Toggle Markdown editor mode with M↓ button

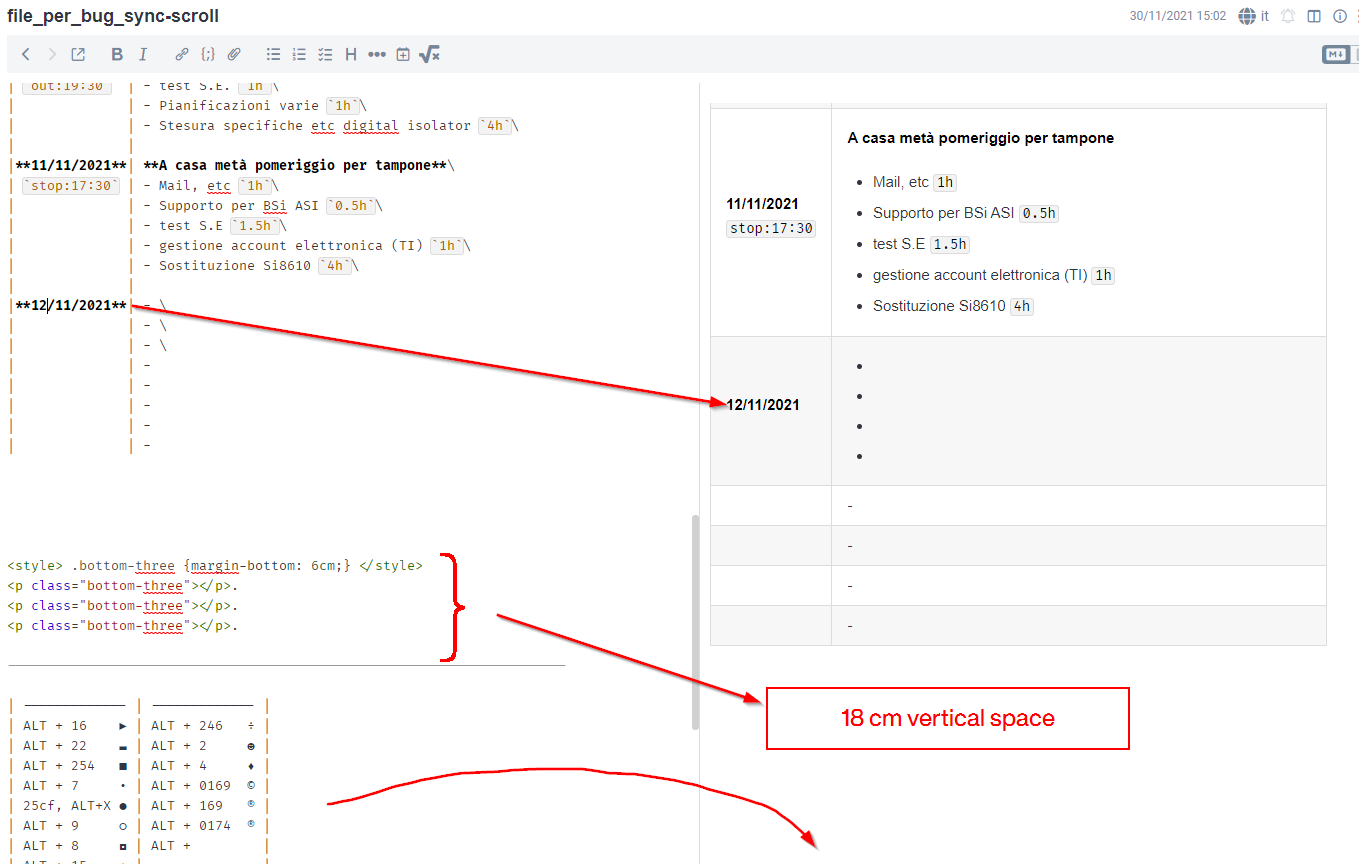coord(1337,54)
